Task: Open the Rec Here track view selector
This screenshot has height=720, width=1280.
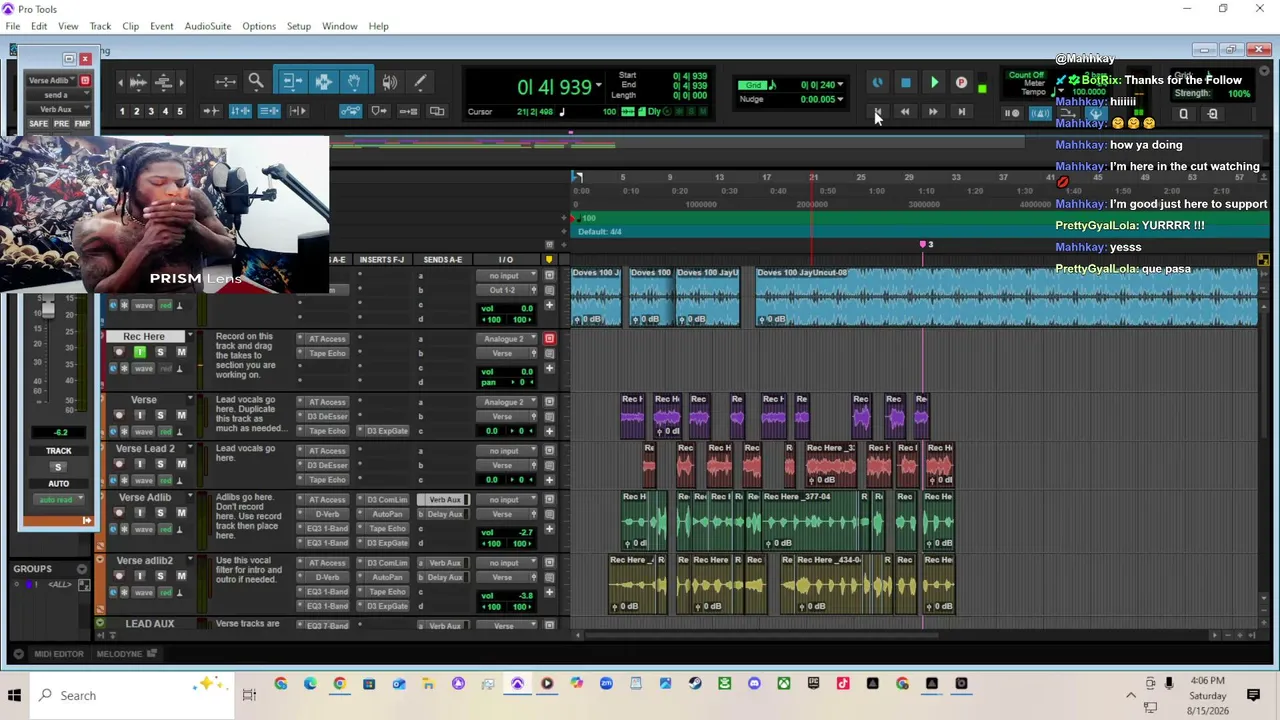Action: pos(145,369)
